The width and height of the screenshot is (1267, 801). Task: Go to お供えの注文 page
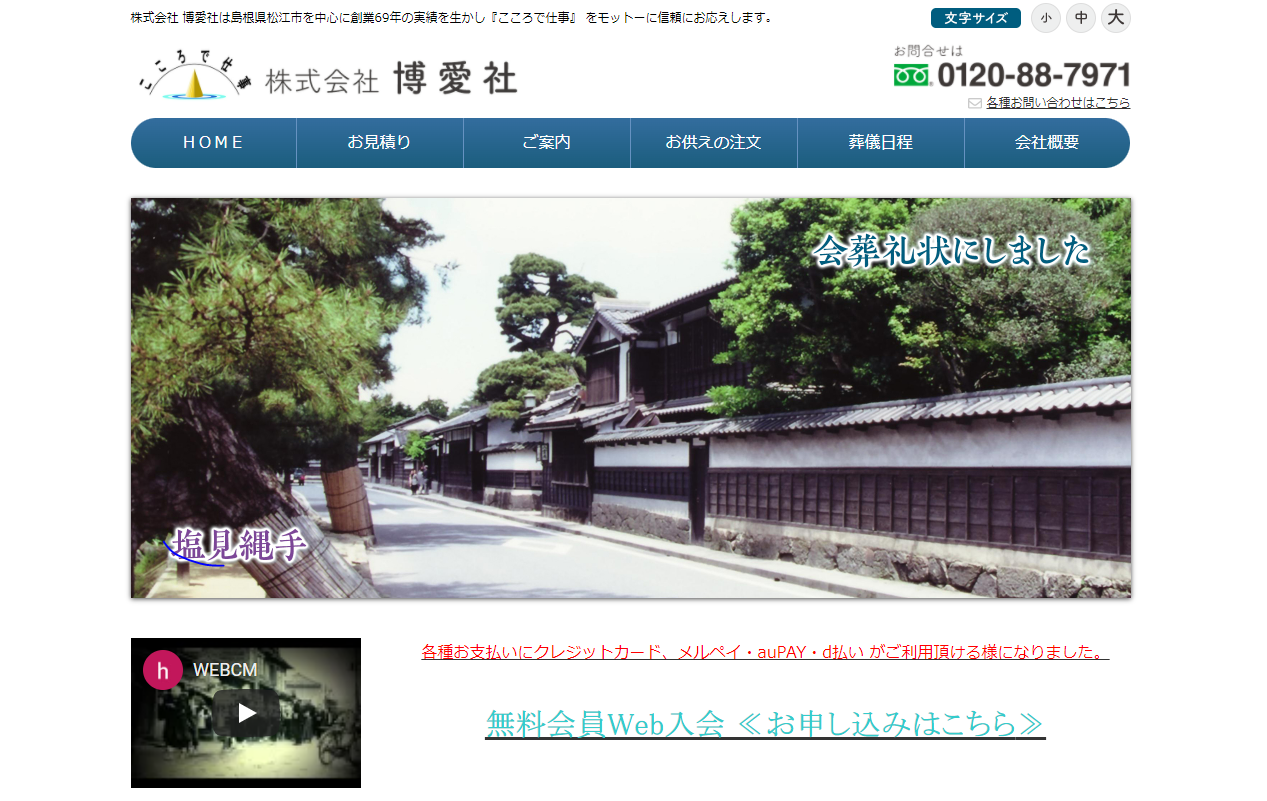[713, 143]
